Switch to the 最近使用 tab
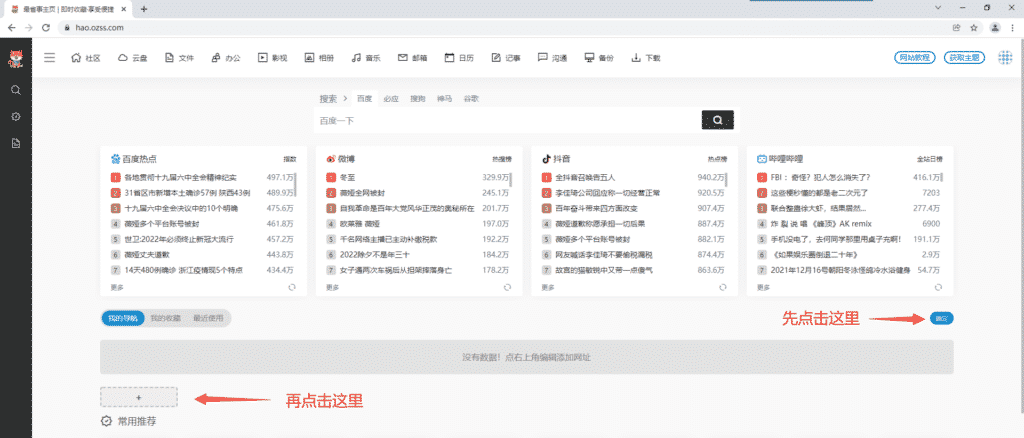The image size is (1024, 438). pyautogui.click(x=208, y=319)
